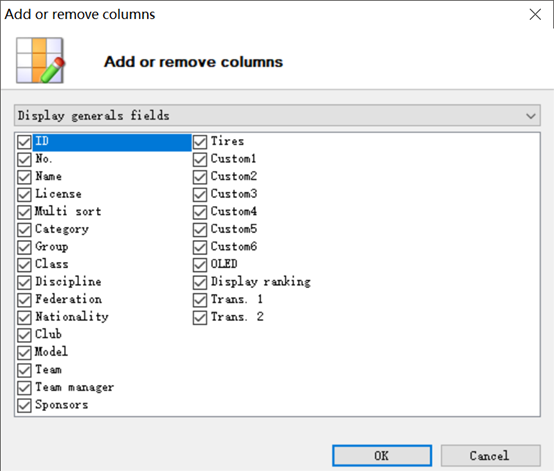Toggle the Sponsors checkbox
The width and height of the screenshot is (554, 471).
[x=24, y=405]
